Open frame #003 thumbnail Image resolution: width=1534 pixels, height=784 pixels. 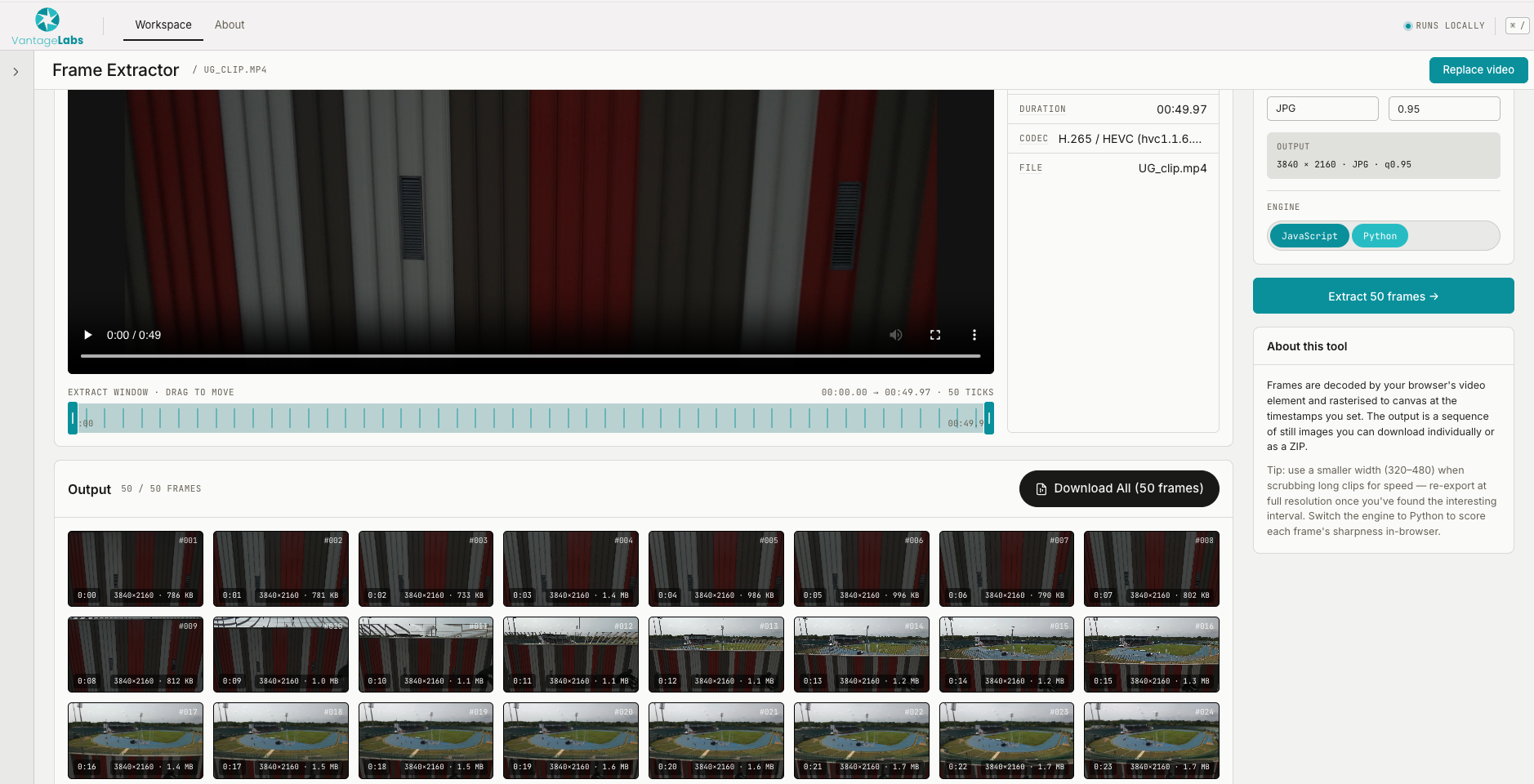[x=426, y=568]
